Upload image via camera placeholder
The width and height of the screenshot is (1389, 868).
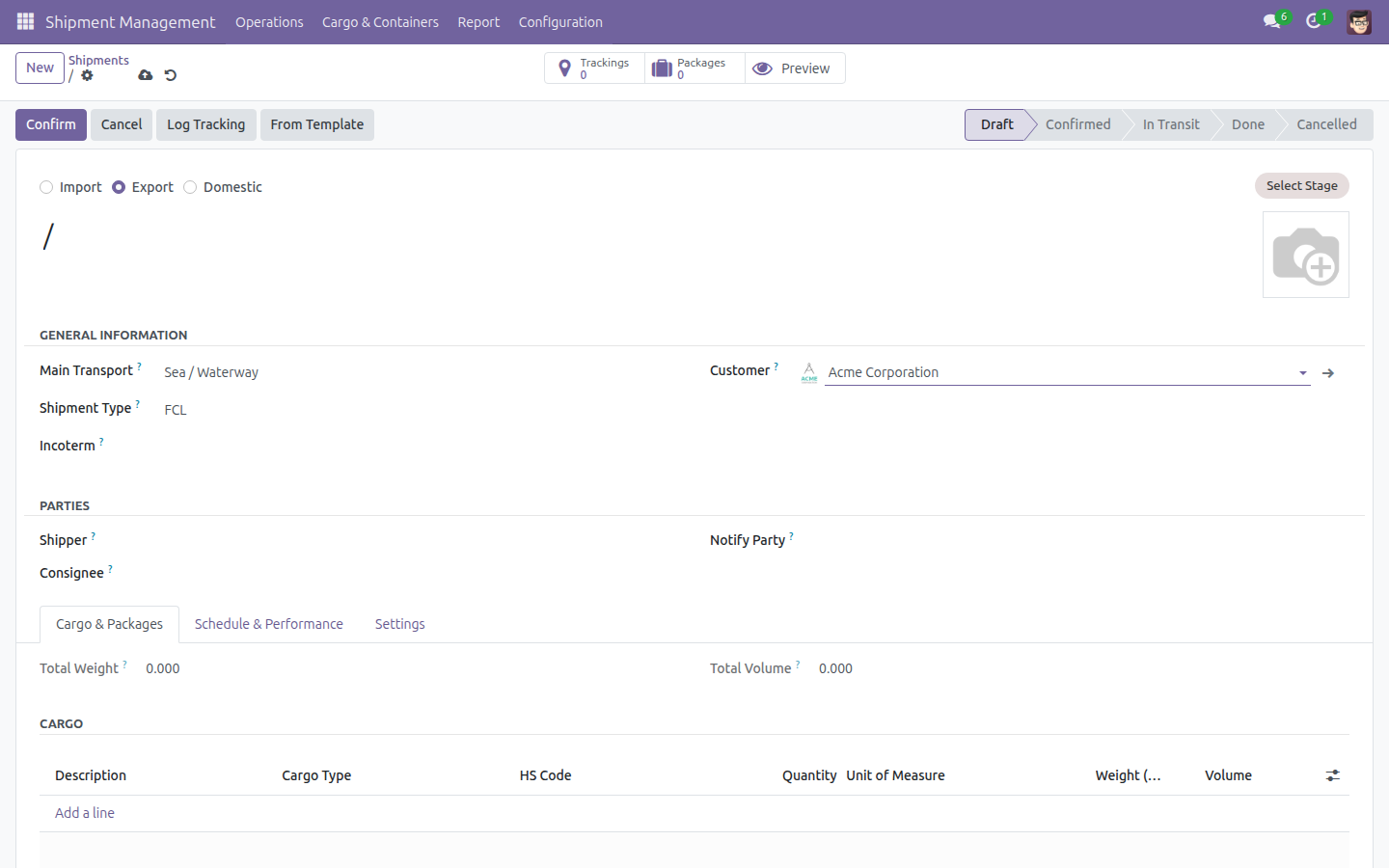click(1306, 255)
